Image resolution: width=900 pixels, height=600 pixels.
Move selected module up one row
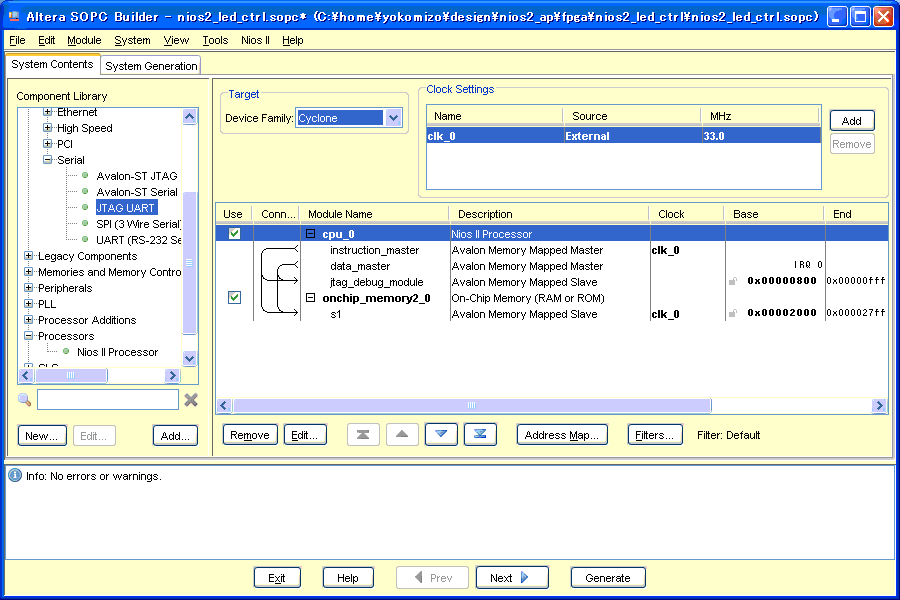pos(402,435)
